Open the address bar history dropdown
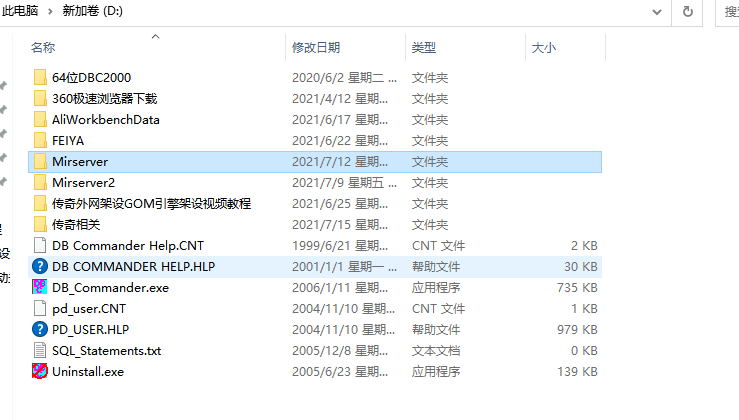This screenshot has width=739, height=420. [x=657, y=12]
